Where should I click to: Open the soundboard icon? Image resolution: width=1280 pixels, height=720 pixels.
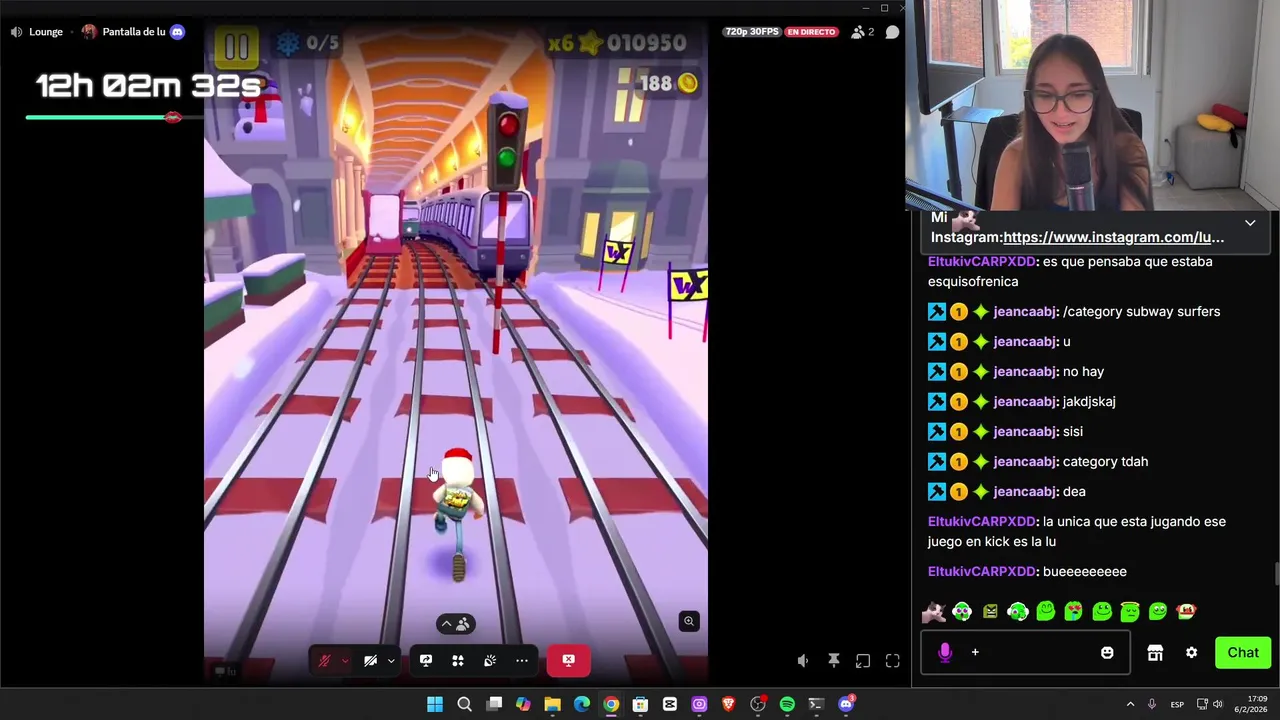[490, 661]
